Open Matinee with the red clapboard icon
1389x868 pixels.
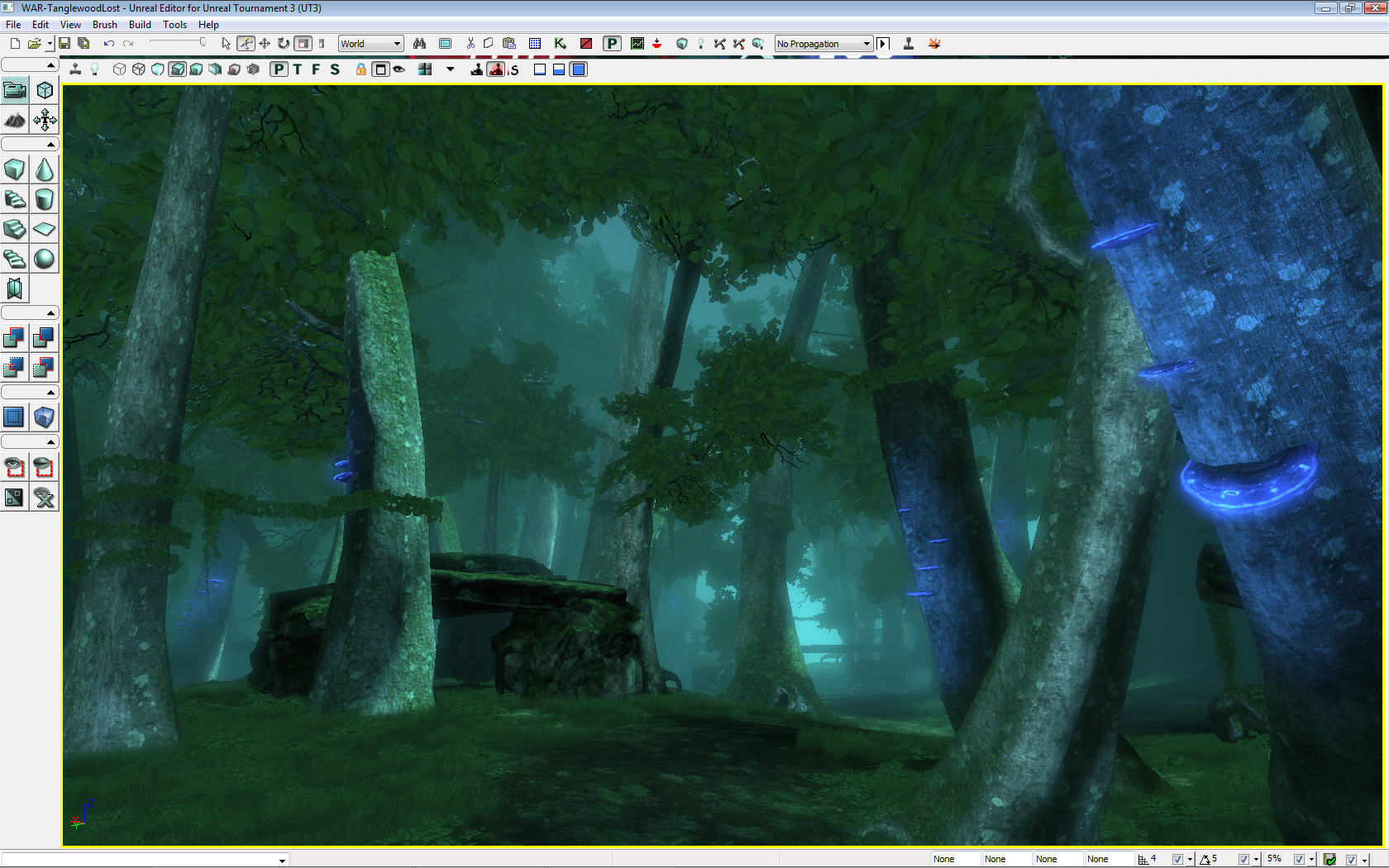(x=586, y=44)
